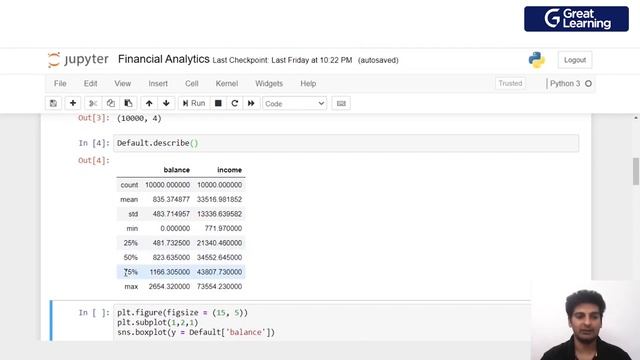Viewport: 640px width, 360px height.
Task: Click the income std value 13336.639582
Action: pyautogui.click(x=219, y=214)
